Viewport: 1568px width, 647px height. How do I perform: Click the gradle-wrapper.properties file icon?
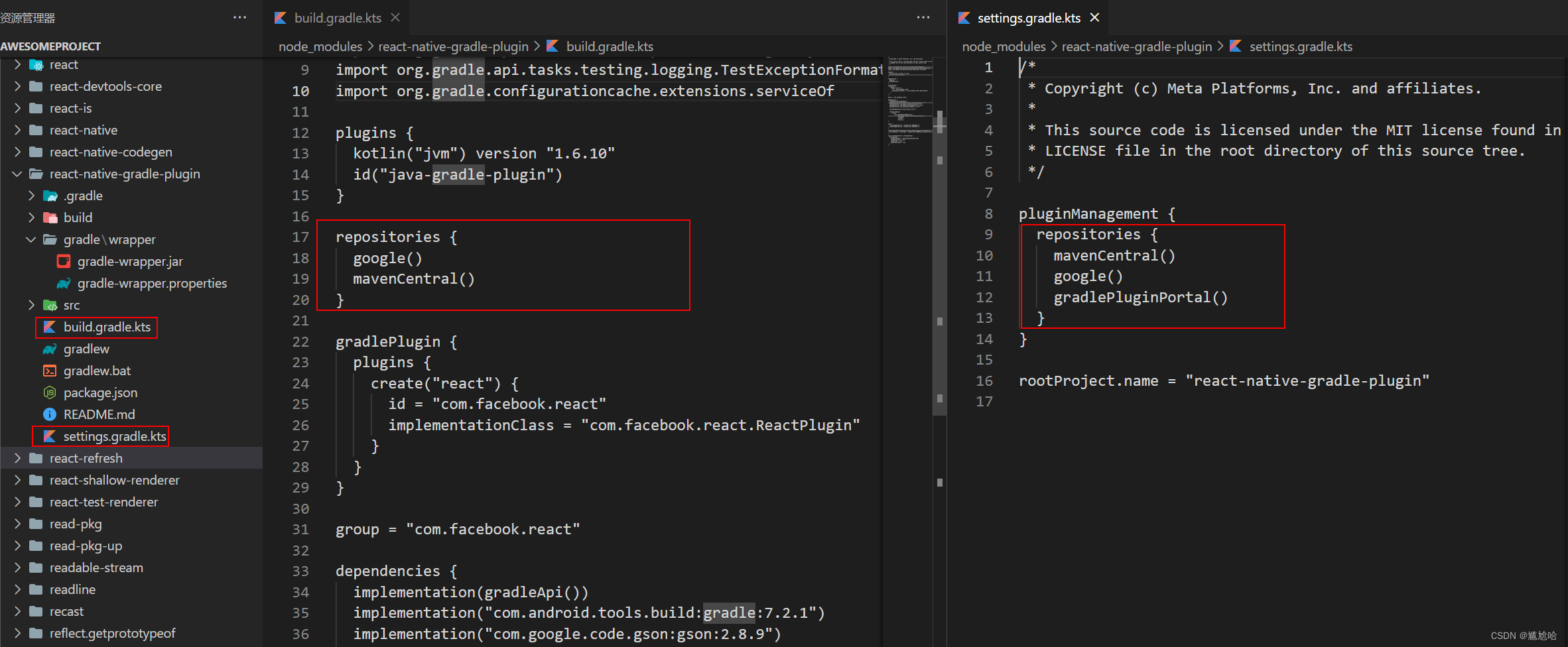coord(63,283)
